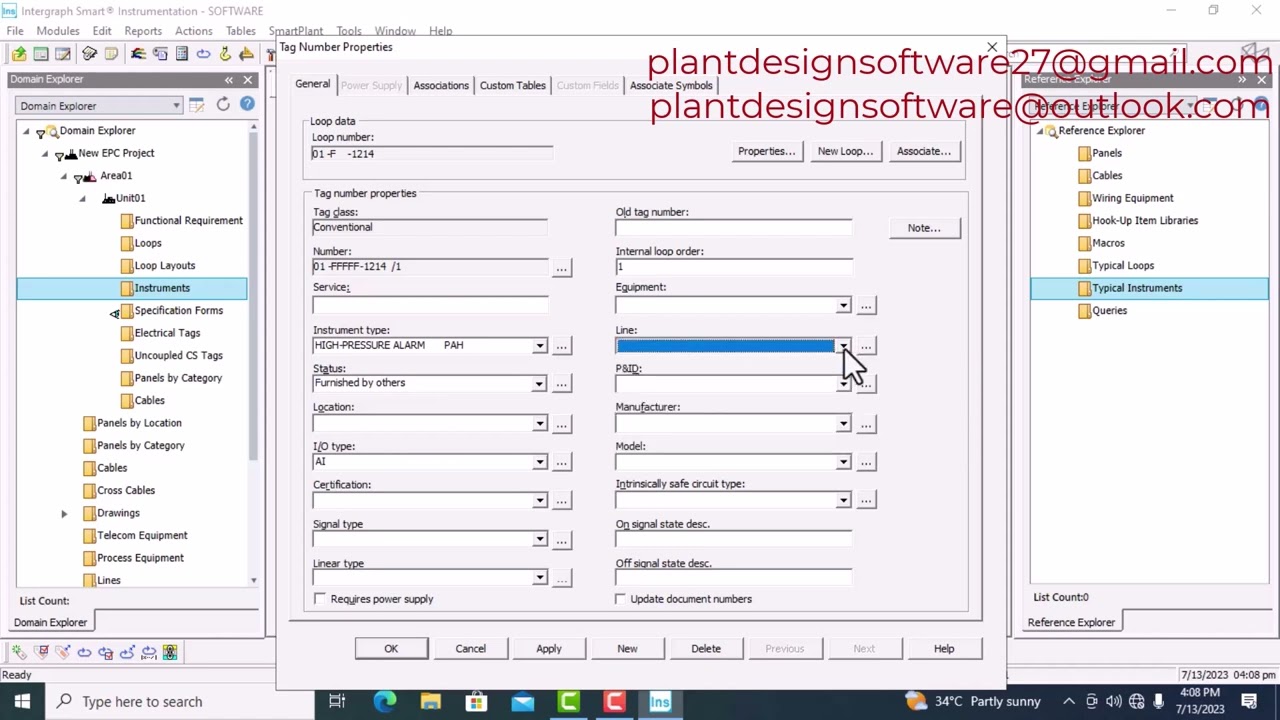
Task: Open Task View on the taskbar
Action: pyautogui.click(x=337, y=702)
